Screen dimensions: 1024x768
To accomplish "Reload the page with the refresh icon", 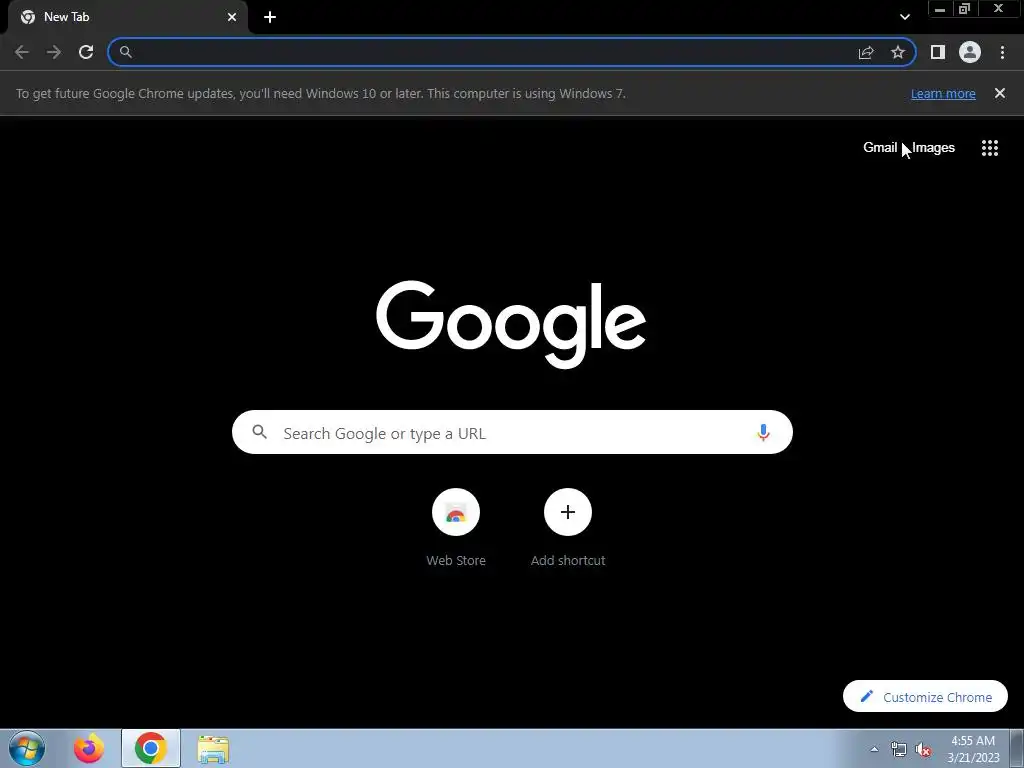I will pos(86,52).
